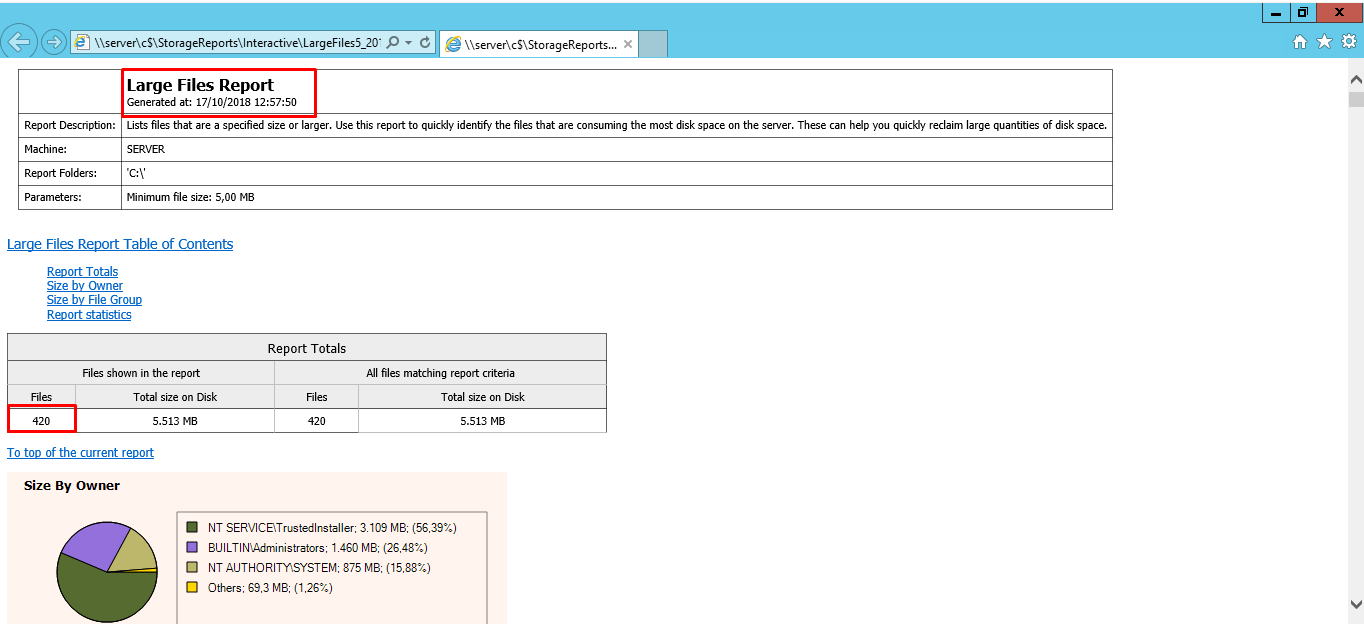Click the scrollbar down arrow
The width and height of the screenshot is (1364, 624).
pos(1356,604)
